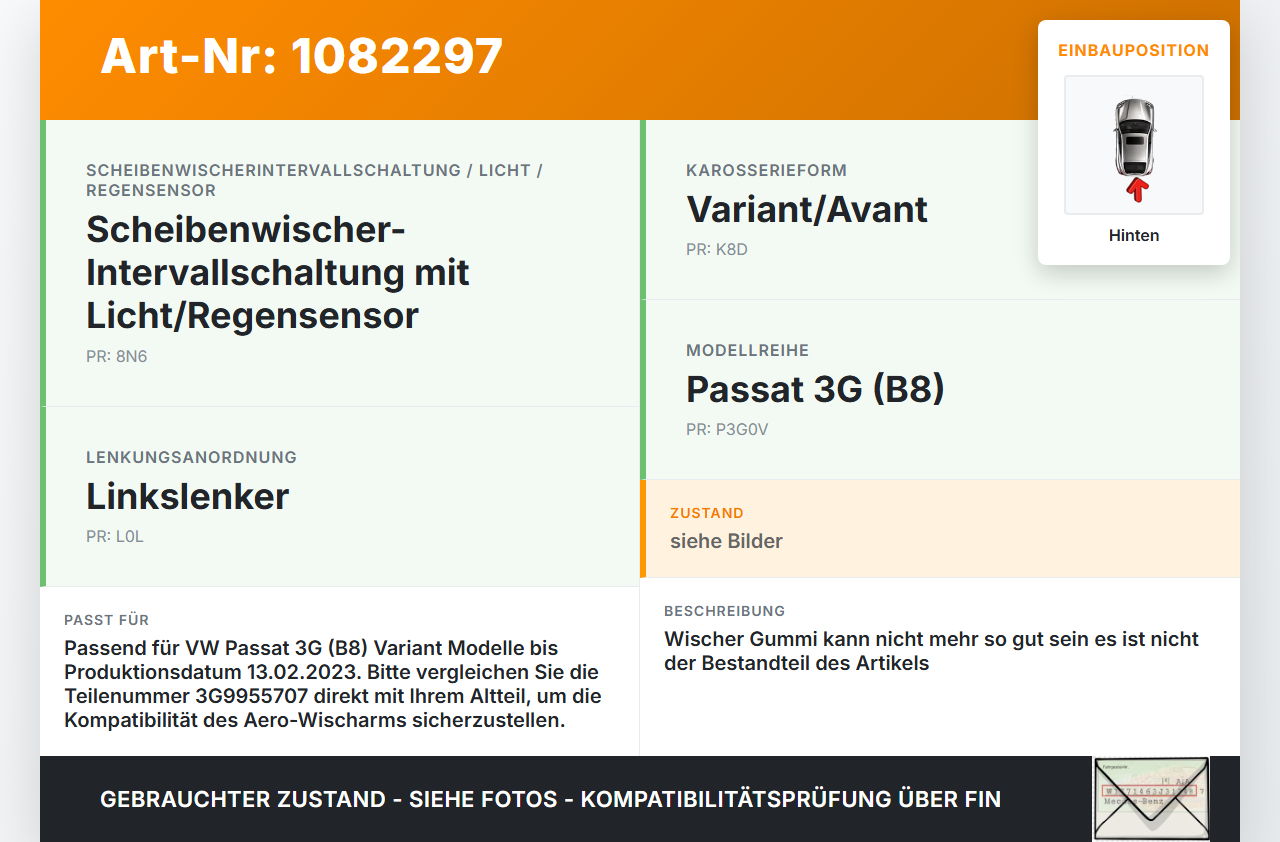Click the code 'PR: 8N6'
This screenshot has height=842, width=1280.
[117, 356]
